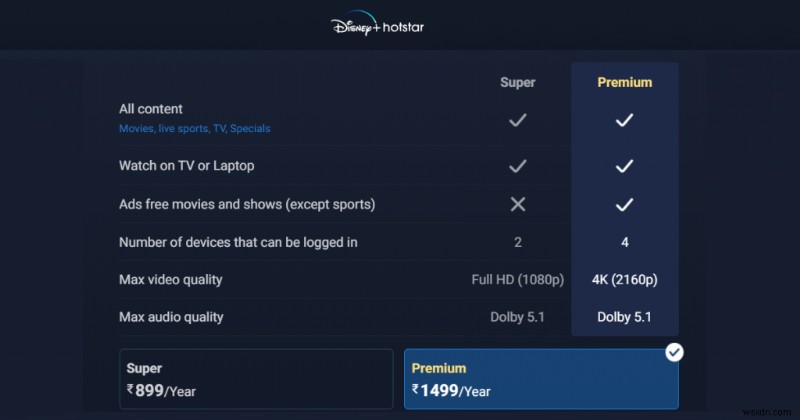The image size is (800, 420).
Task: Click Premium checkmark for Watch on TV
Action: (x=624, y=166)
